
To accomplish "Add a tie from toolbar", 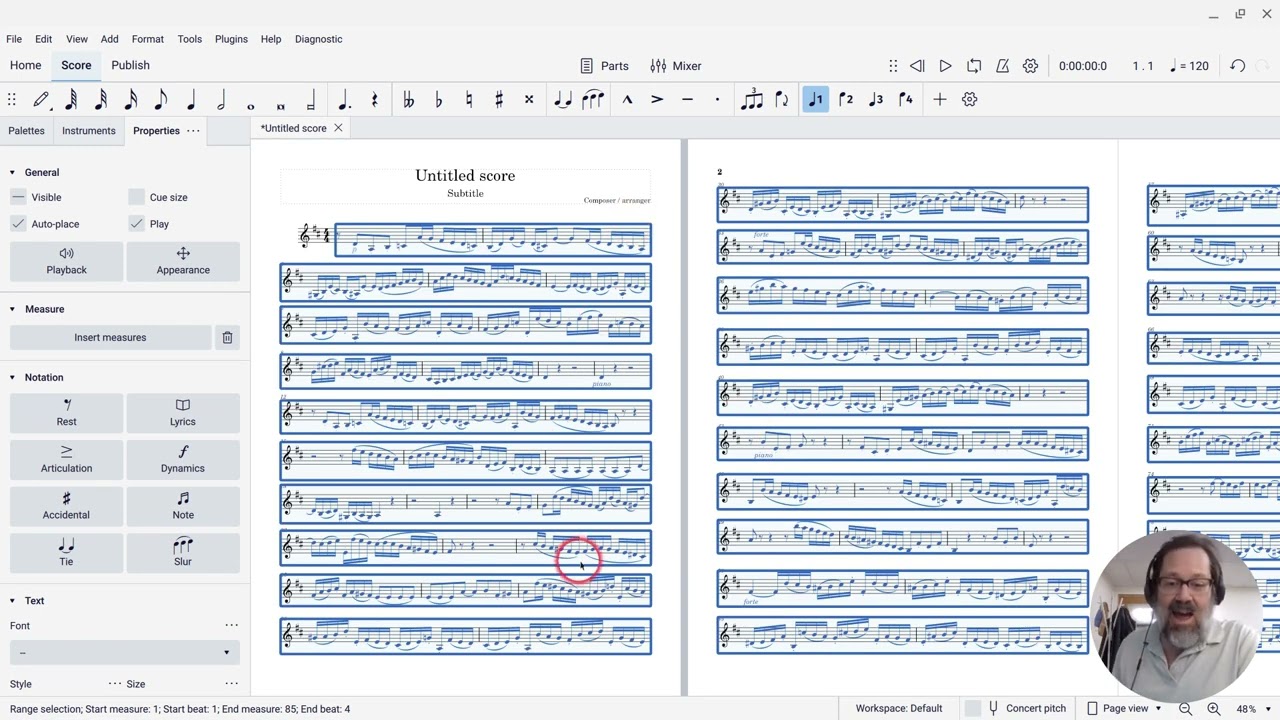I will pos(563,99).
